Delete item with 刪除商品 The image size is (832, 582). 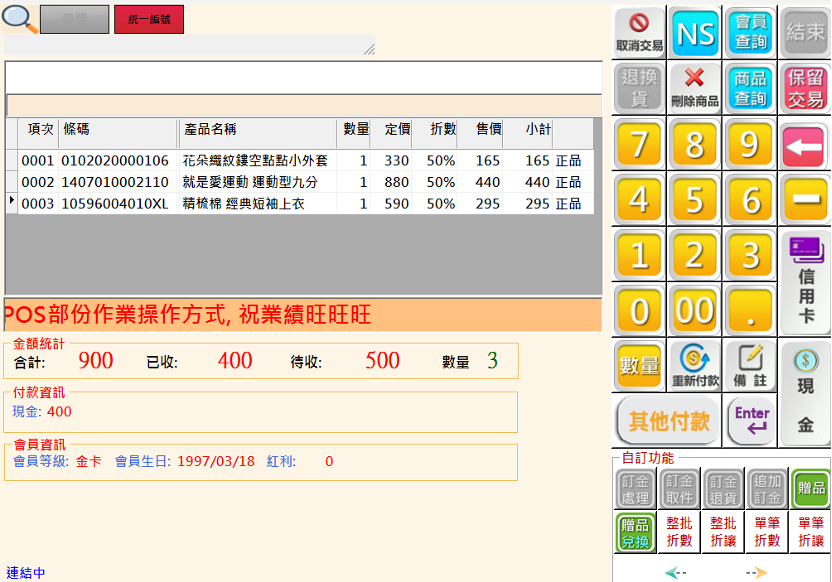pyautogui.click(x=696, y=88)
